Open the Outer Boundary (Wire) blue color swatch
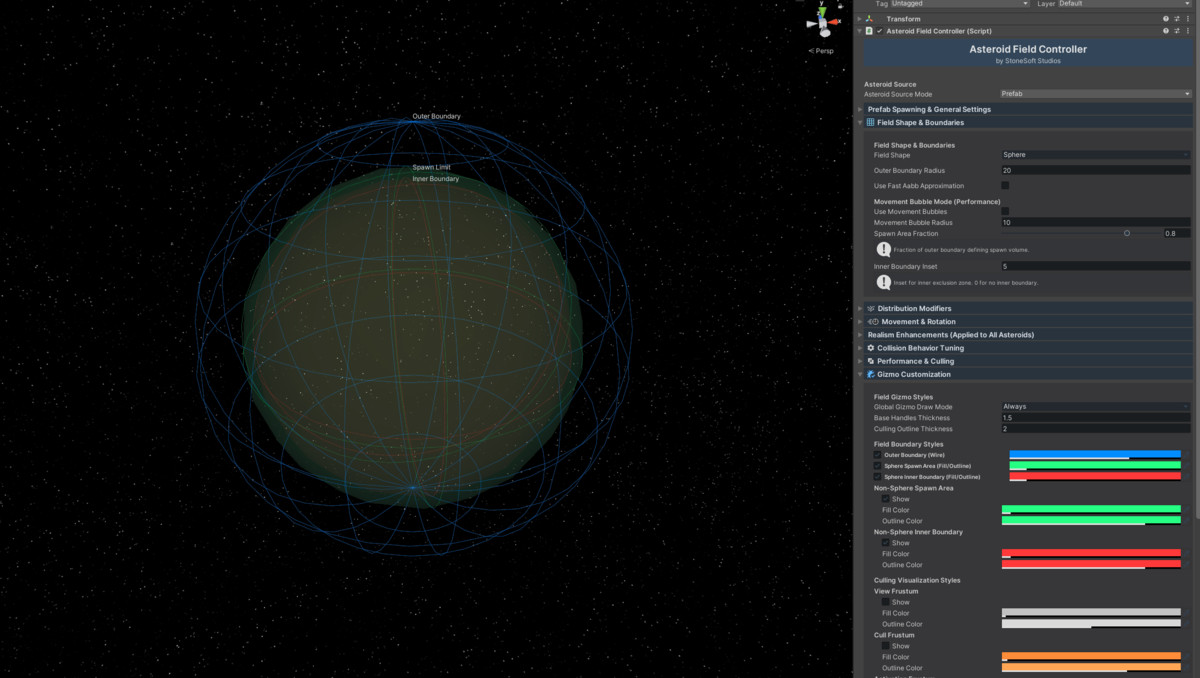 click(x=1095, y=455)
